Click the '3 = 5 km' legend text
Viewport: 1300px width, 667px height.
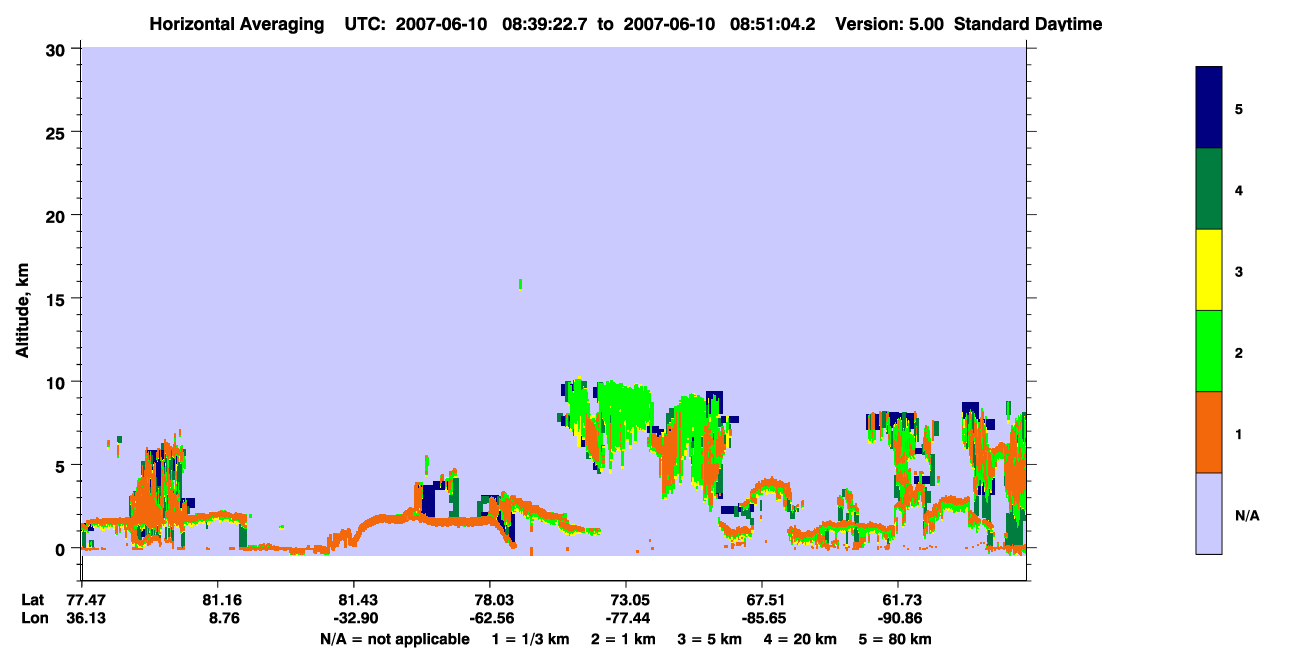point(710,639)
